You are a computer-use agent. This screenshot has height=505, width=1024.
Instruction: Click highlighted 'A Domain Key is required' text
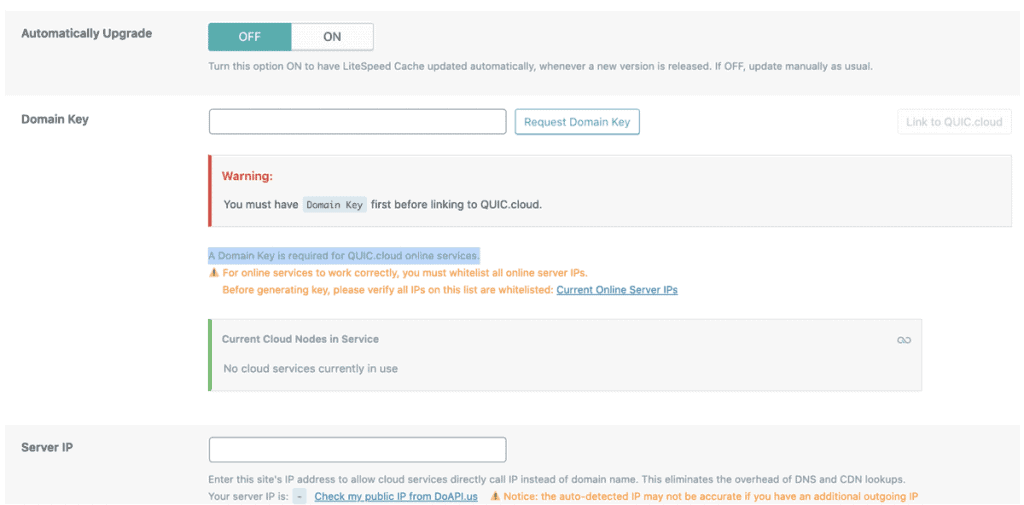click(344, 255)
